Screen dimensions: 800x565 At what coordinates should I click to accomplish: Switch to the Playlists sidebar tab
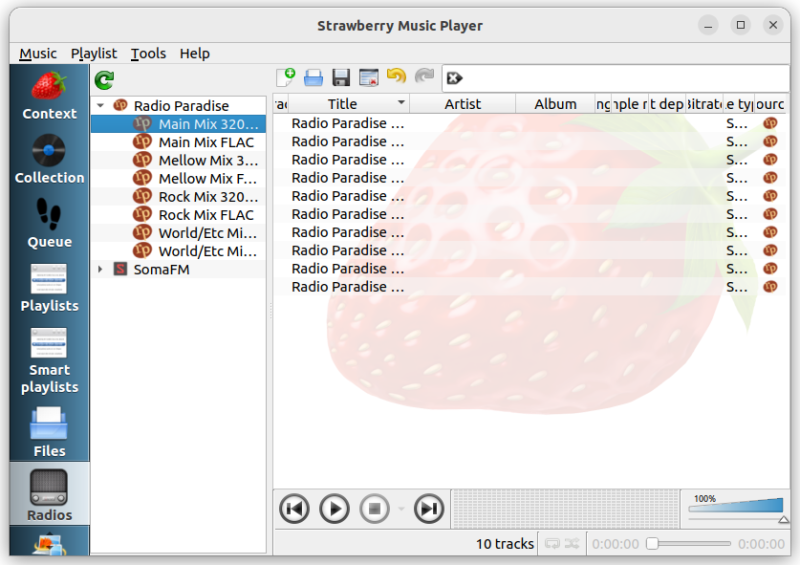(x=49, y=287)
